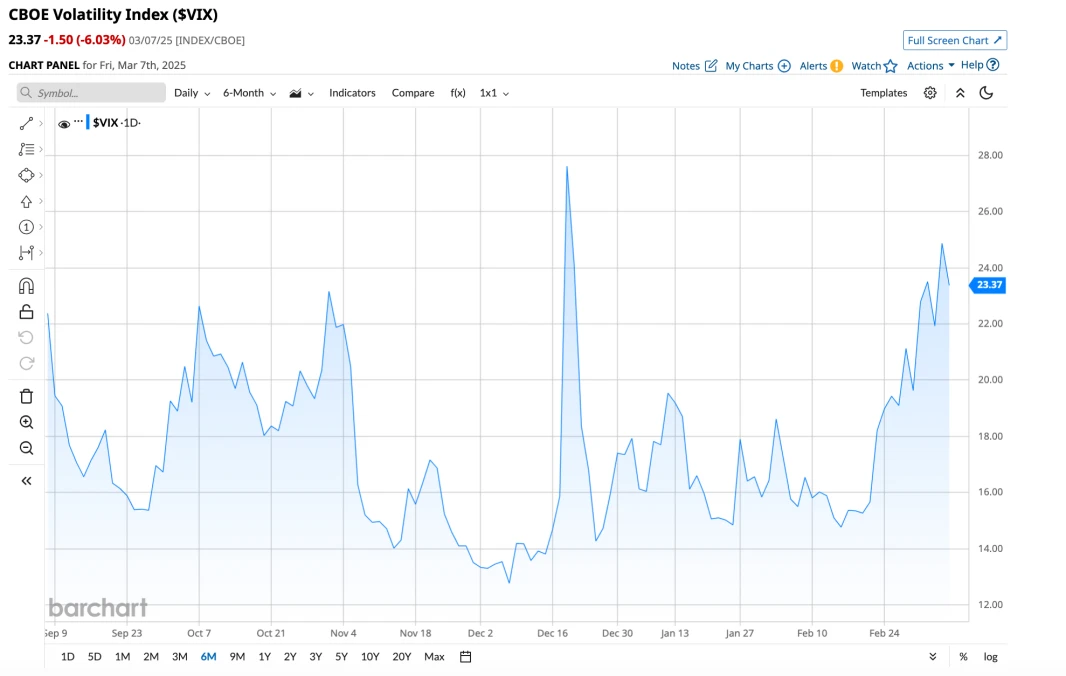Open chart settings gear icon
Viewport: 1066px width, 676px height.
(930, 93)
